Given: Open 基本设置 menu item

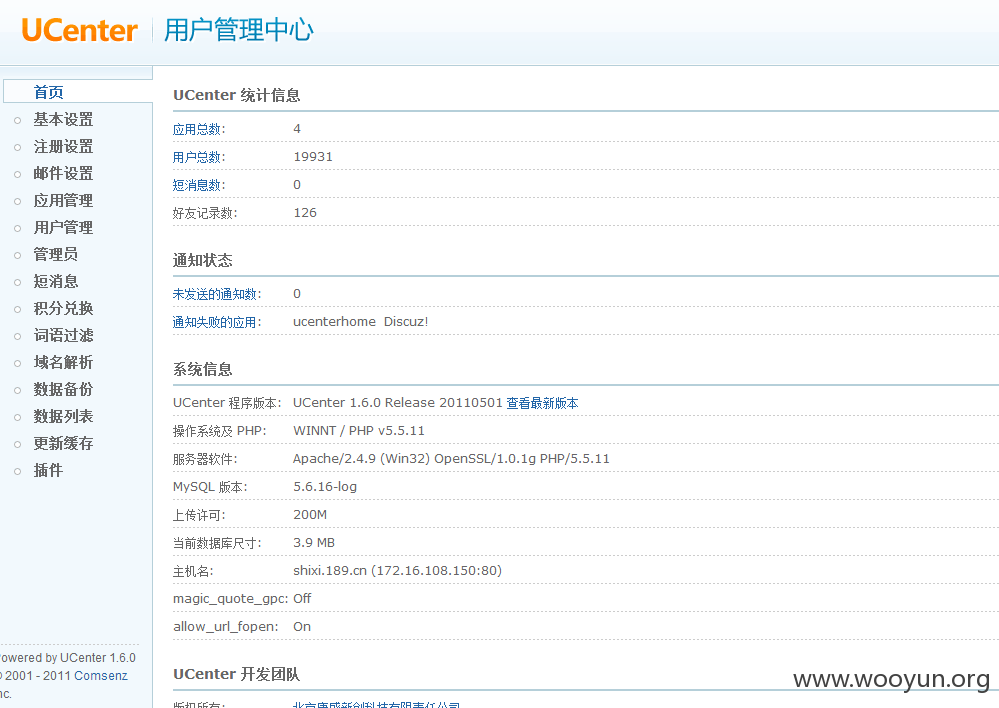Looking at the screenshot, I should click(x=63, y=119).
